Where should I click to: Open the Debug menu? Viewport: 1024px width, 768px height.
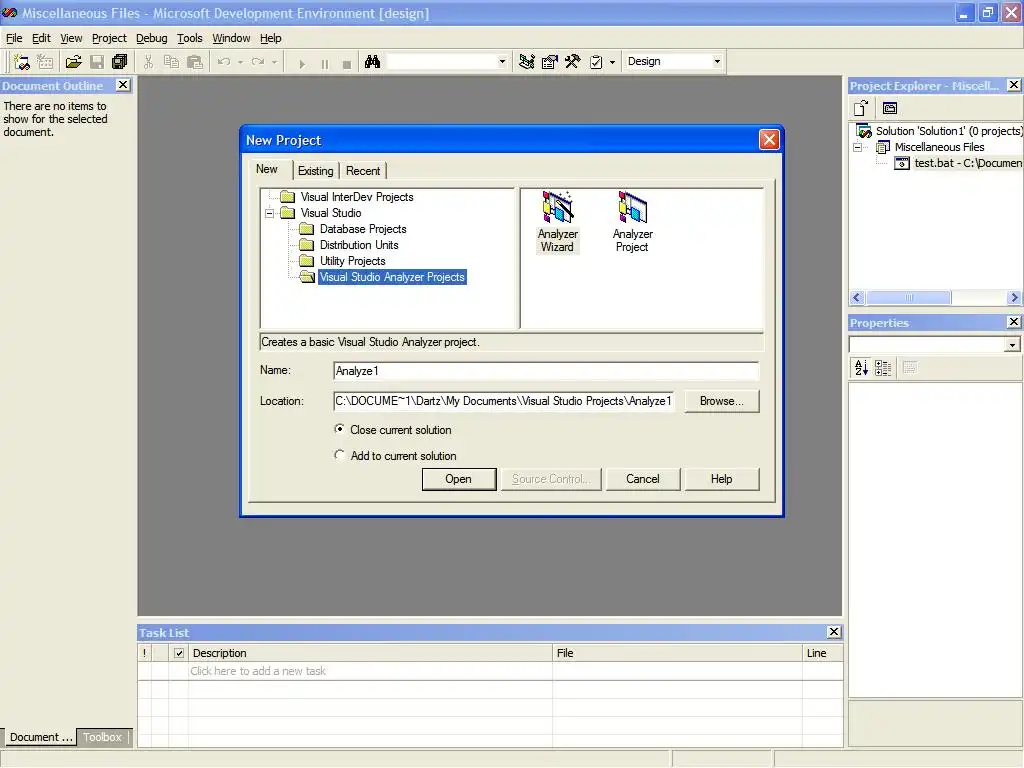point(152,39)
